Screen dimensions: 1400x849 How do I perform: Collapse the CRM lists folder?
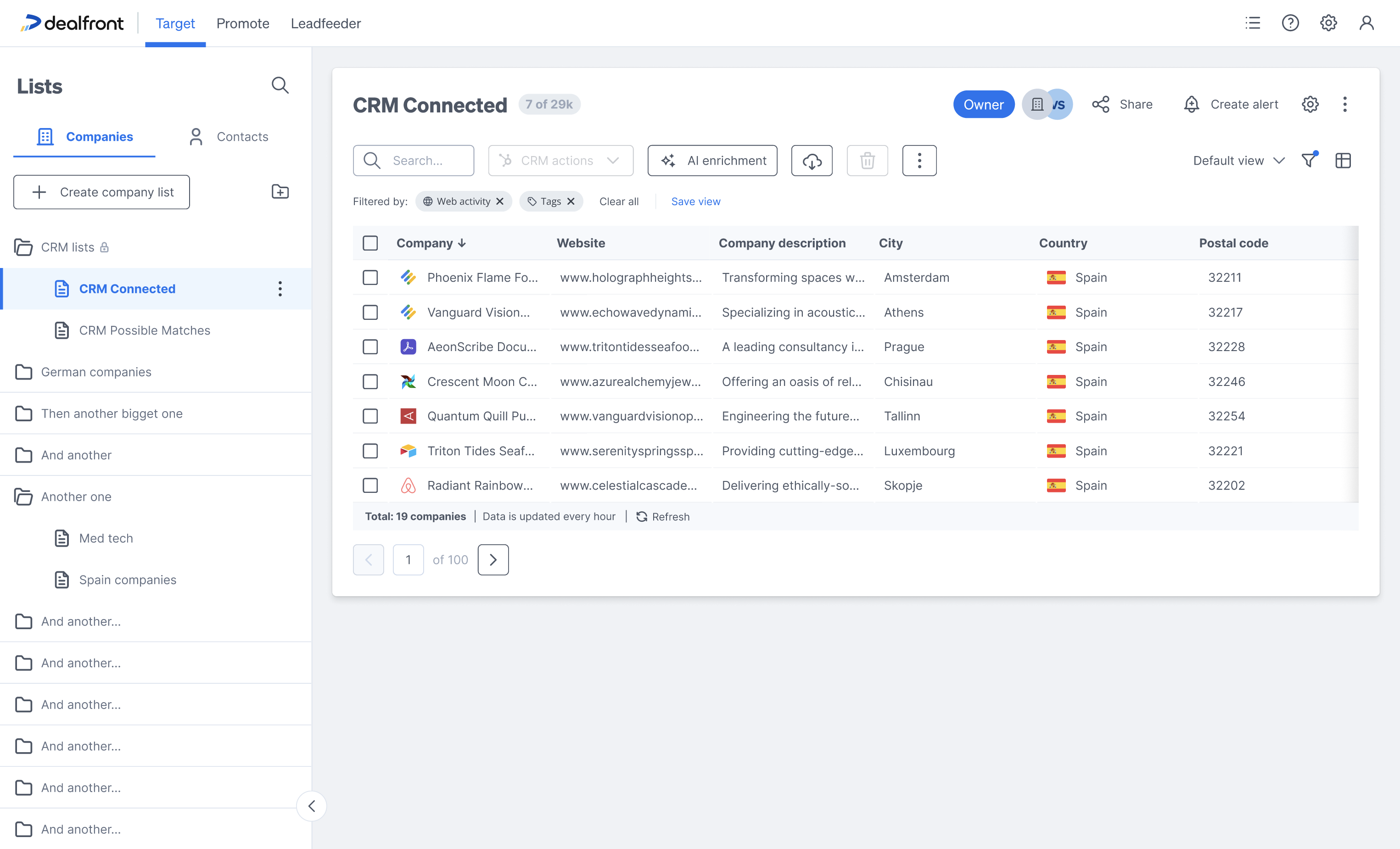click(x=23, y=248)
